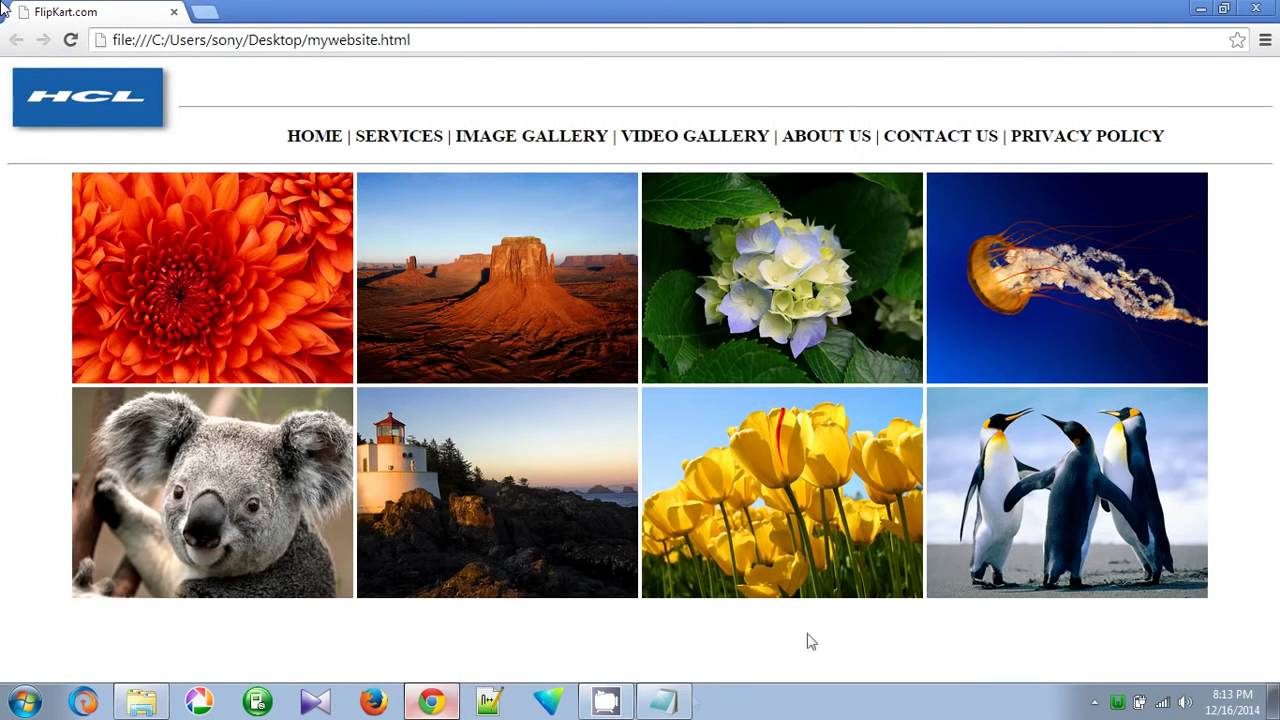Screen dimensions: 1280x720
Task: Close the FlipKart.com tab
Action: point(174,12)
